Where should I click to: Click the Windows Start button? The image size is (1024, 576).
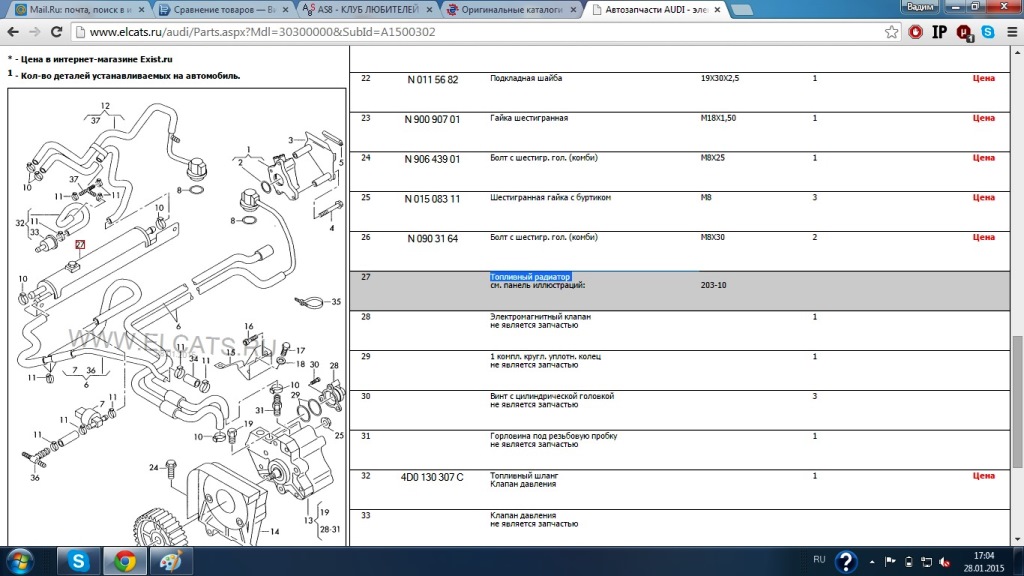point(20,561)
